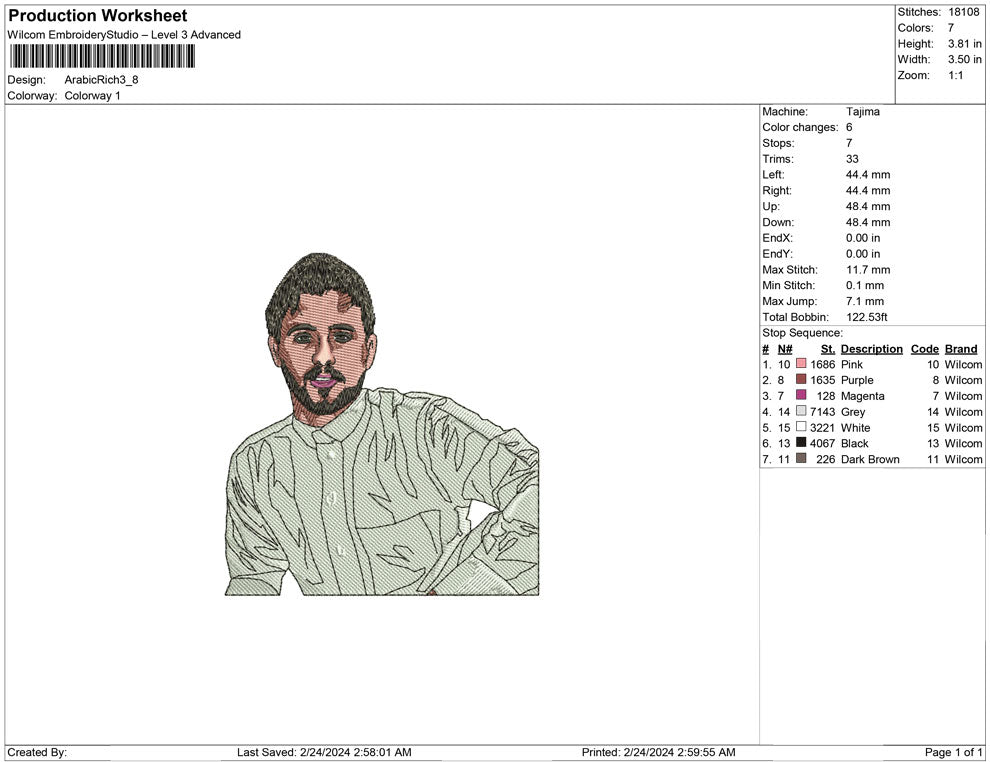Screen dimensions: 990x762
Task: Click the Machine value 'Tajima'
Action: (862, 112)
